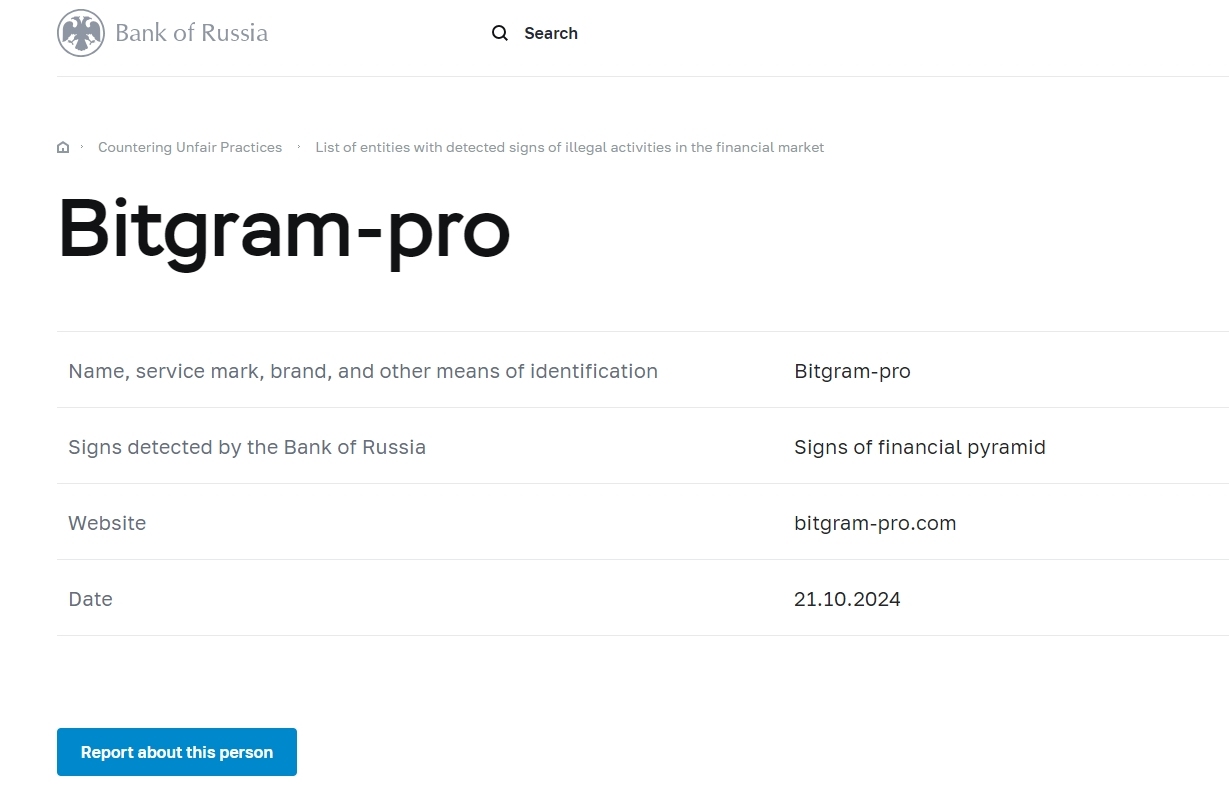Go to home via breadcrumb house icon

63,148
